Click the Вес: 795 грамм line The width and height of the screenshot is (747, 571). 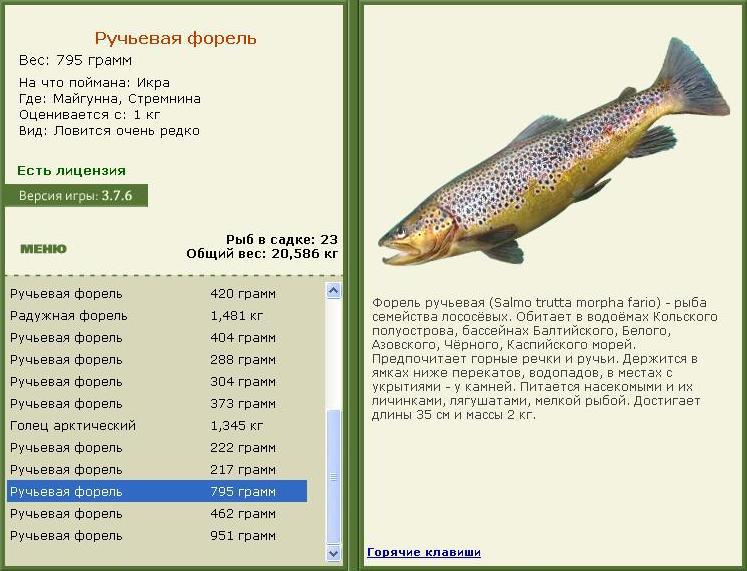75,60
